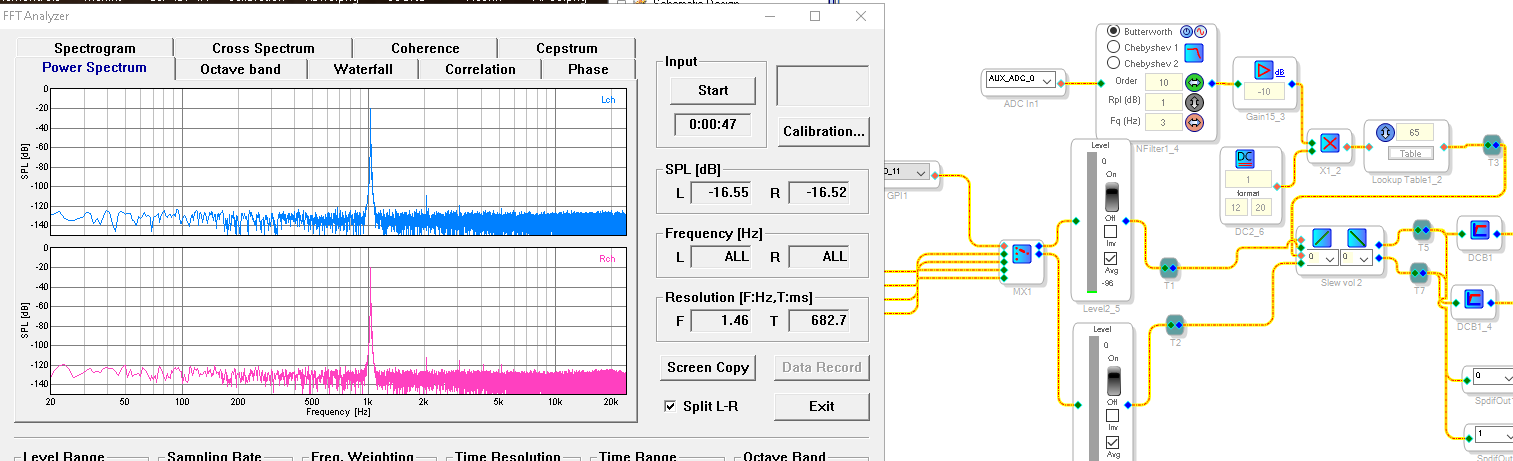Click the Calibration... button
This screenshot has width=1513, height=461.
(x=823, y=131)
